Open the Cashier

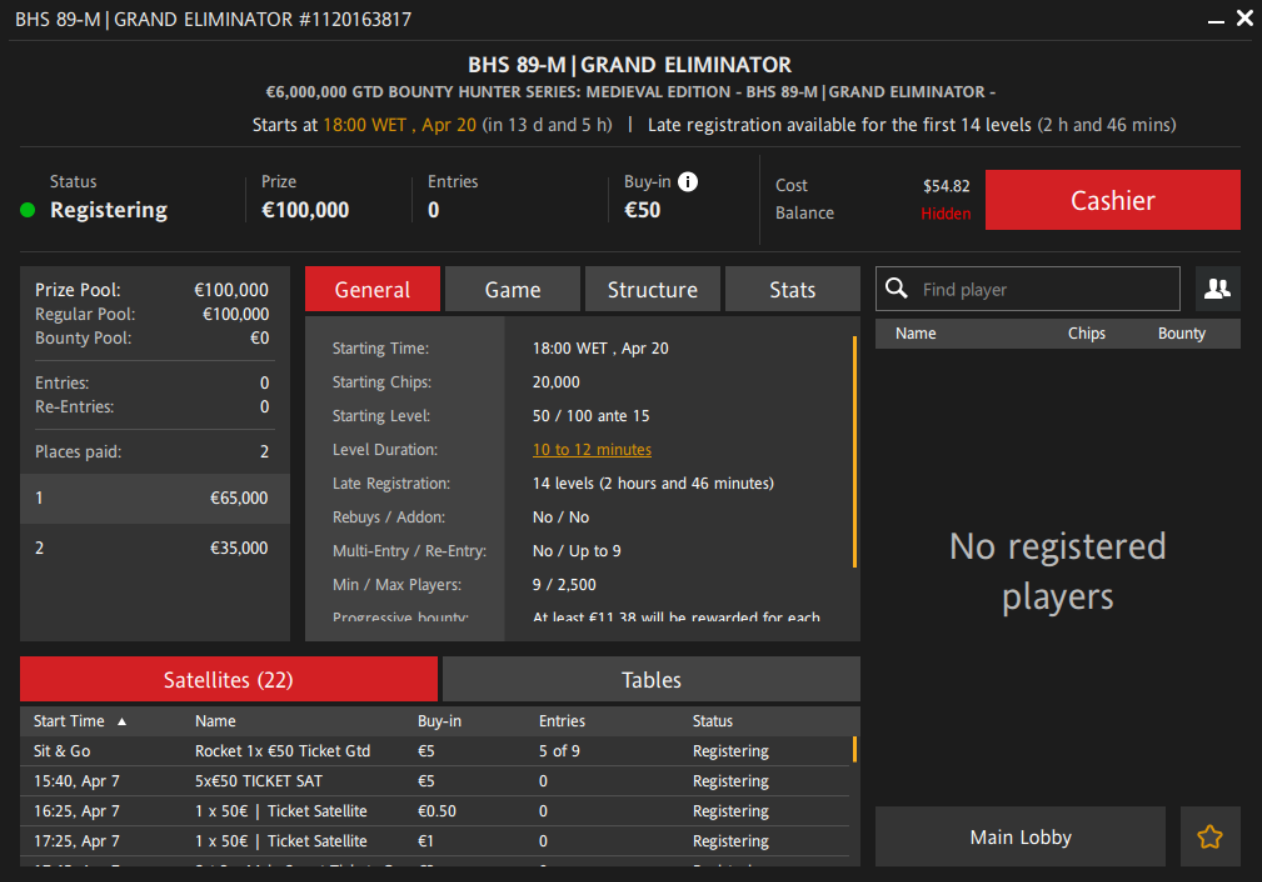click(x=1112, y=200)
